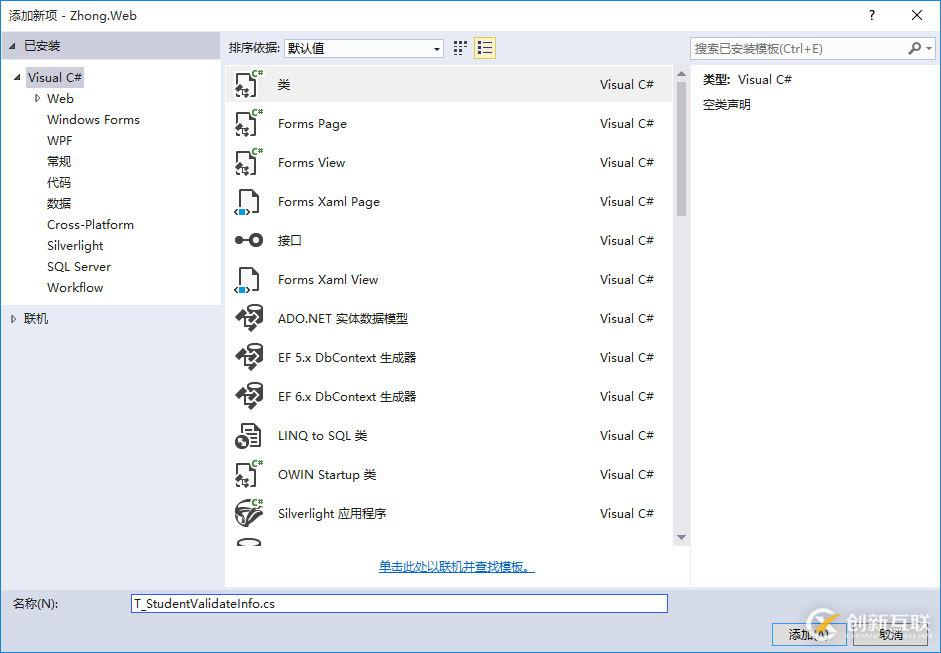Expand the Web node in the tree
The image size is (941, 653).
(38, 98)
